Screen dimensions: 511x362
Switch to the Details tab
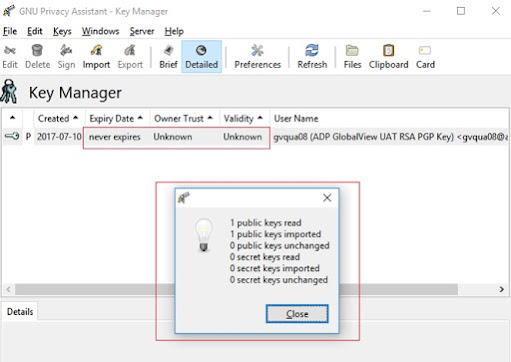(20, 312)
